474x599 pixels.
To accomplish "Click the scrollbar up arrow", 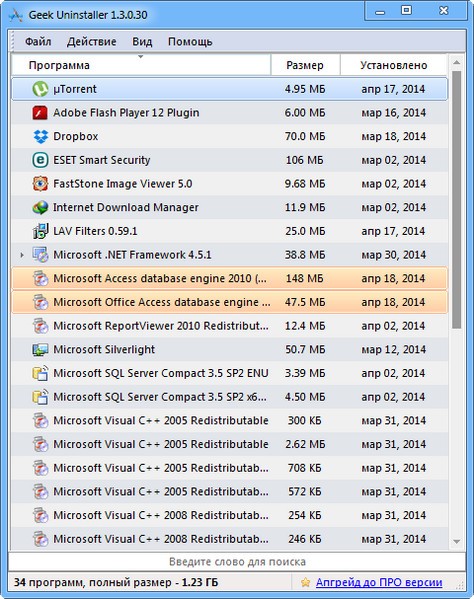I will point(456,62).
